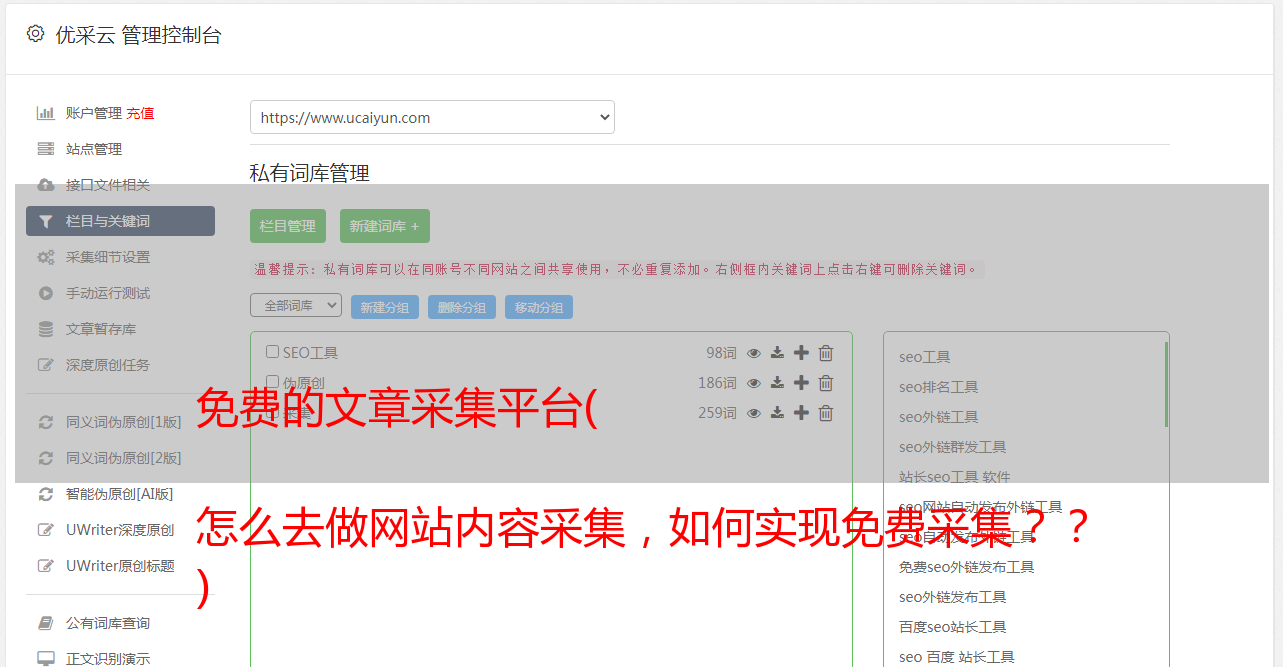Download the 186词 library

click(777, 383)
